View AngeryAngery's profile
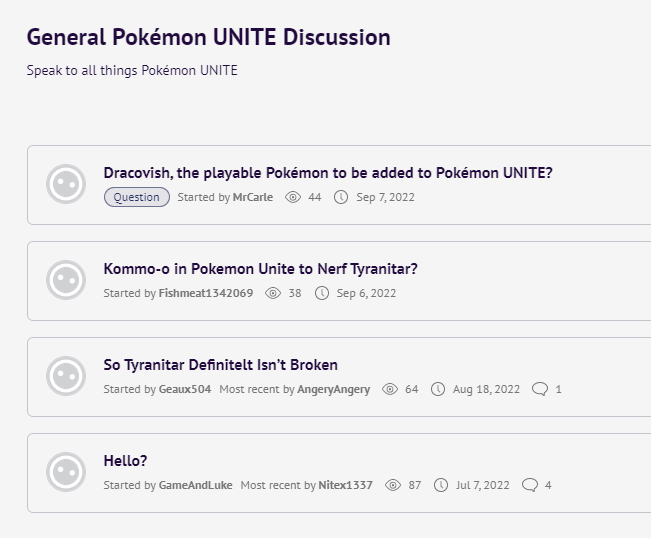 tap(333, 389)
